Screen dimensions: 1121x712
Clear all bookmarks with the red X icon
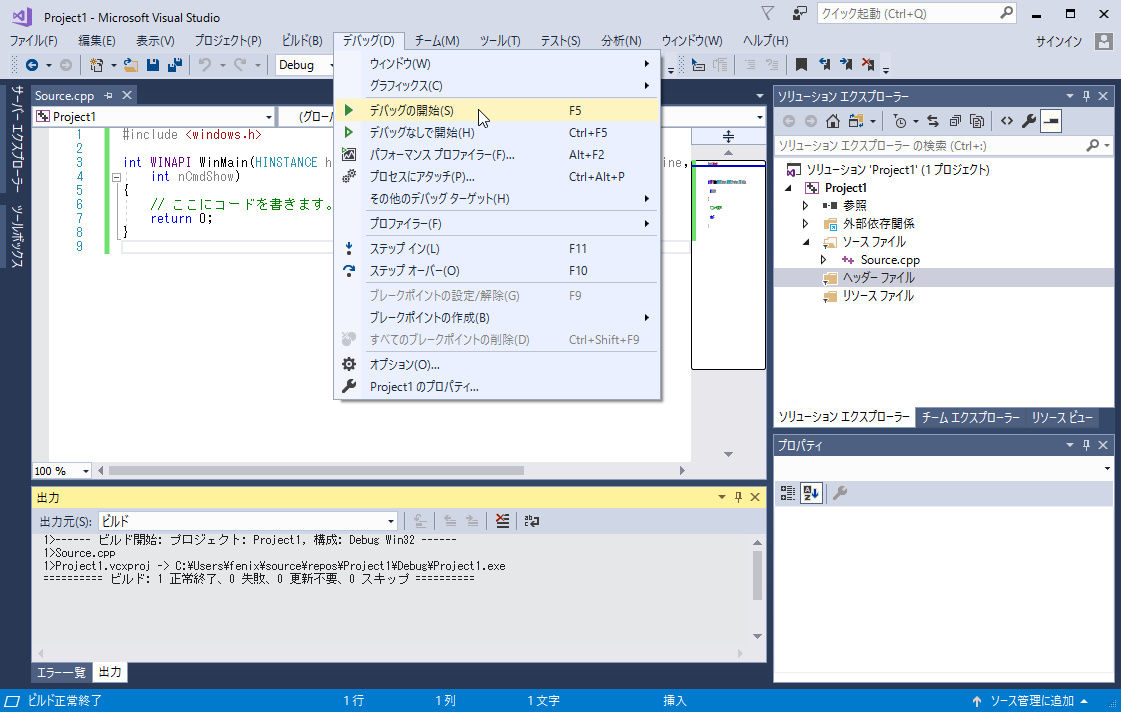tap(868, 65)
